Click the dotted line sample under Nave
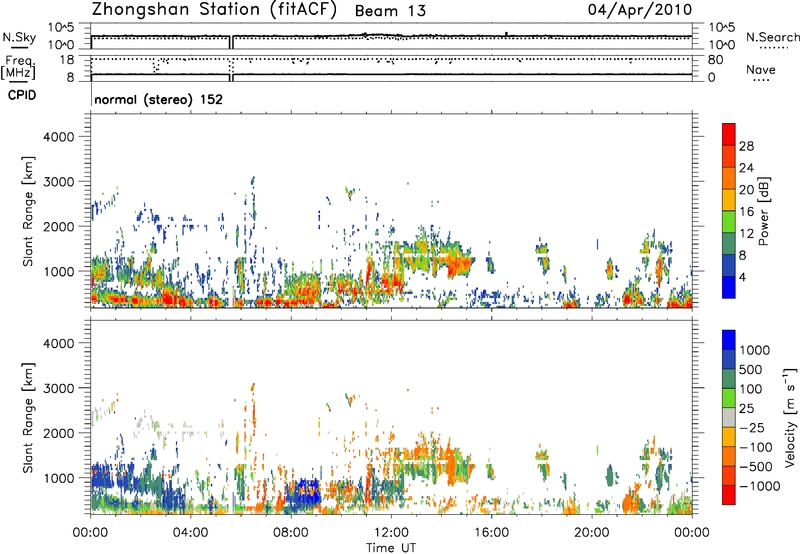Viewport: 800px width, 554px height. (761, 81)
